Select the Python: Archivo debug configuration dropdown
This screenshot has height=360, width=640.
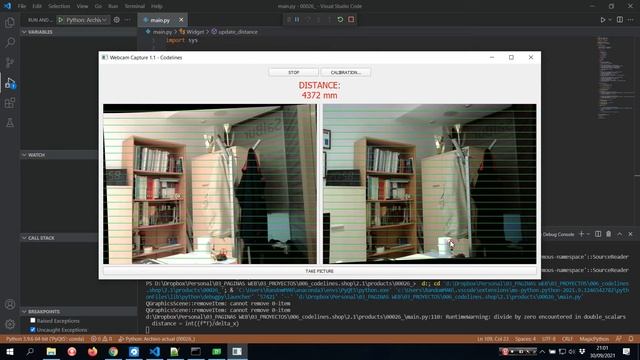87,20
